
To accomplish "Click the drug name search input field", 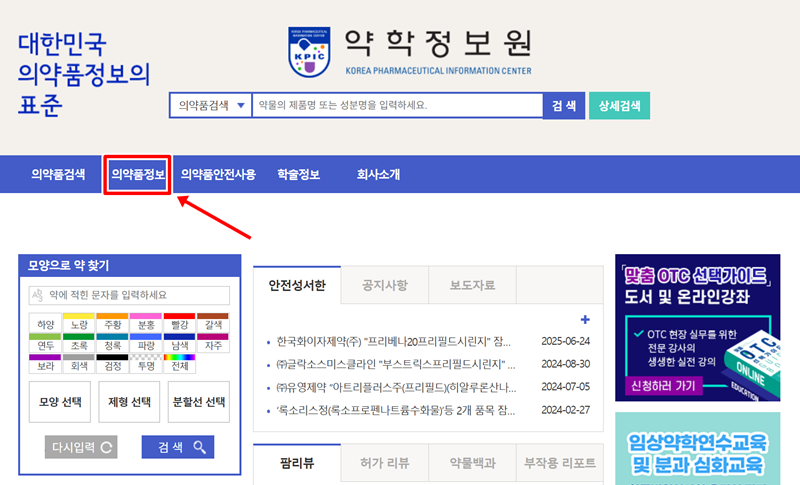I will 397,106.
